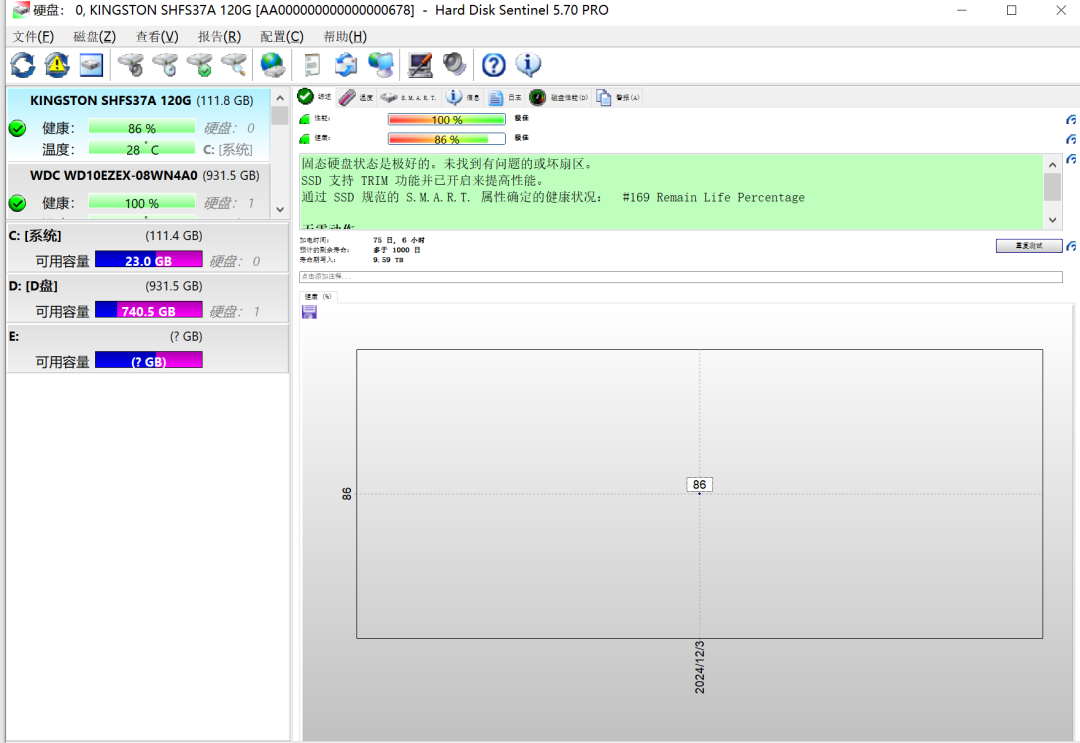The width and height of the screenshot is (1080, 743).
Task: Select the C: [系统] partition entry
Action: 147,248
